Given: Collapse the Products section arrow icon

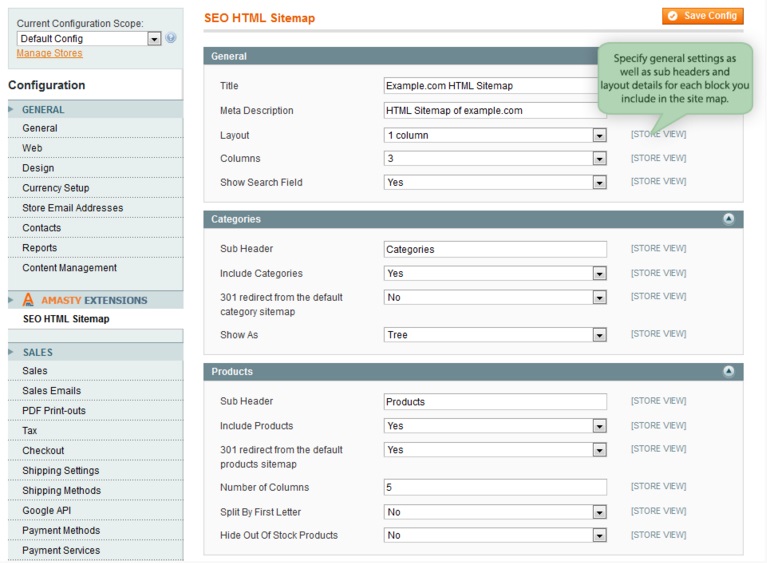Looking at the screenshot, I should [728, 371].
